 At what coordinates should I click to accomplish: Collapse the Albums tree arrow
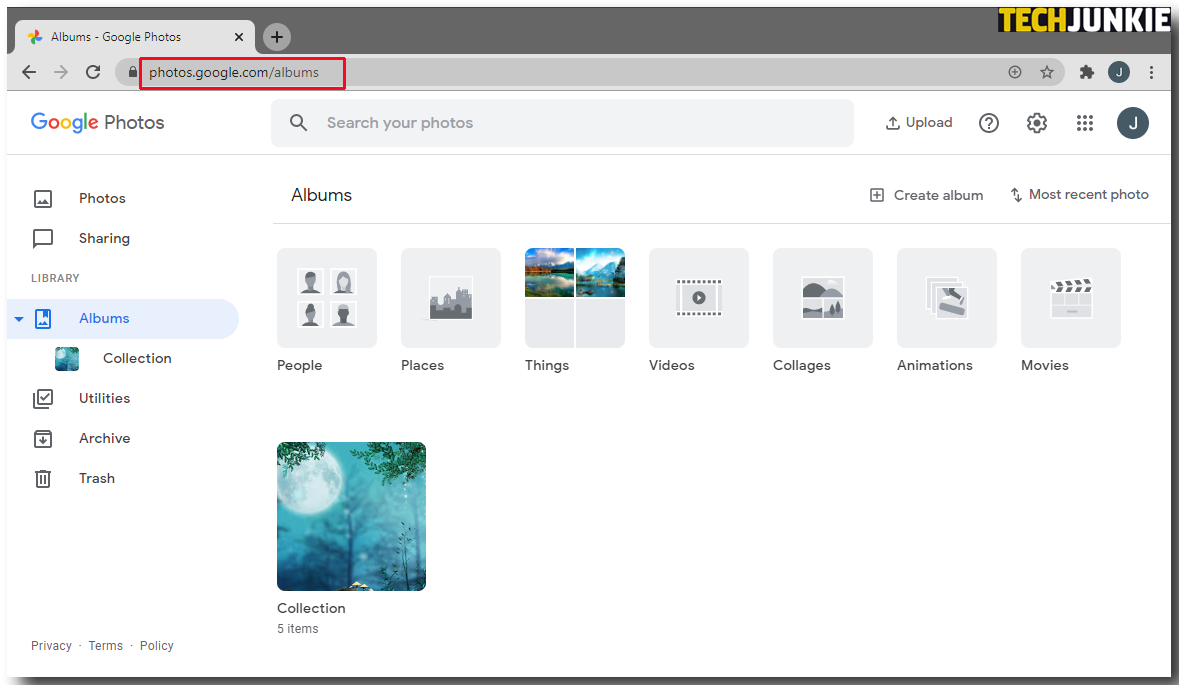point(19,319)
